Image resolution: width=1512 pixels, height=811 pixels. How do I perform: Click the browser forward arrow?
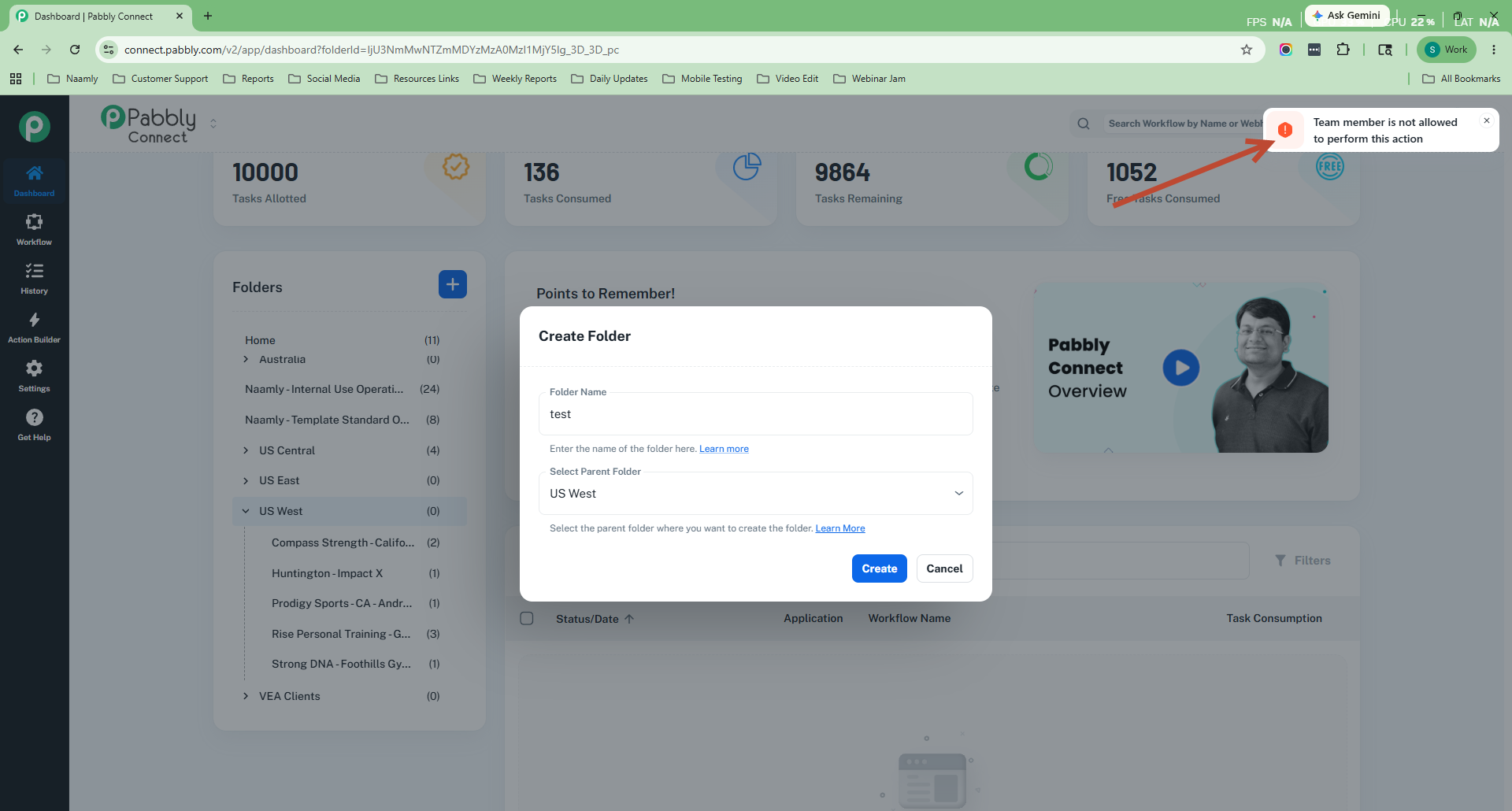(x=46, y=50)
